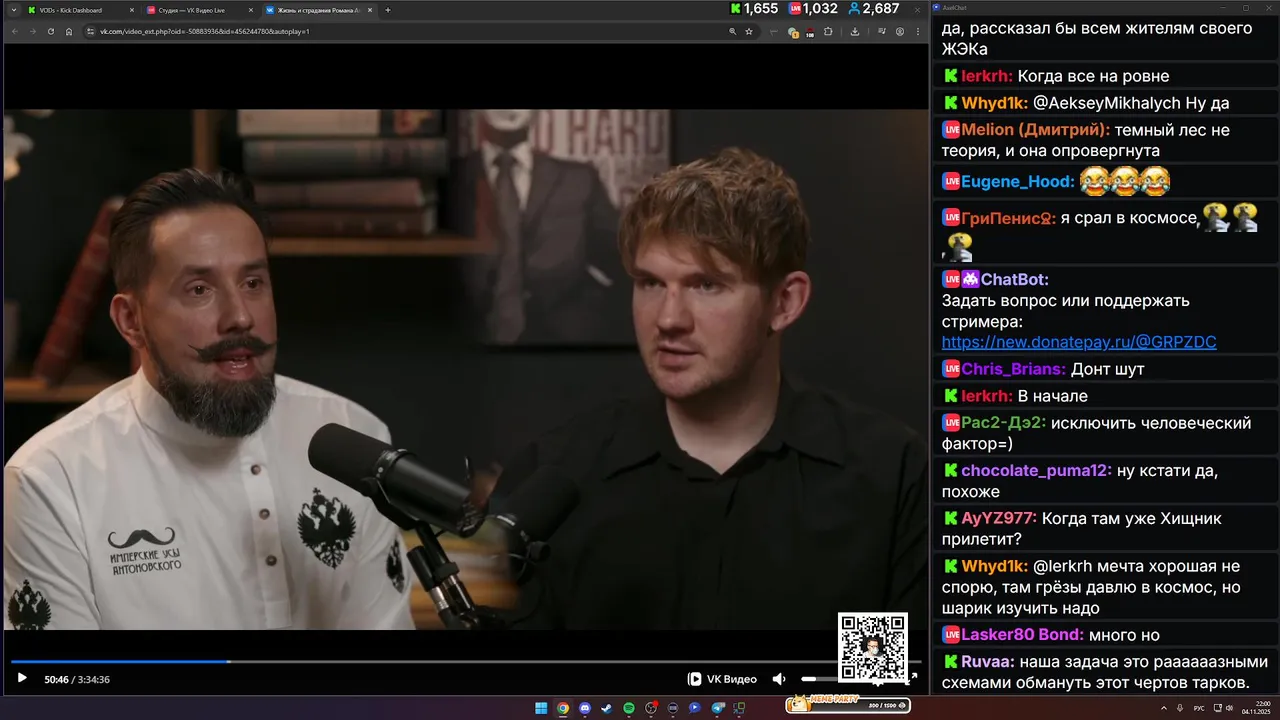The width and height of the screenshot is (1280, 720).
Task: Go back in browser history
Action: [14, 31]
